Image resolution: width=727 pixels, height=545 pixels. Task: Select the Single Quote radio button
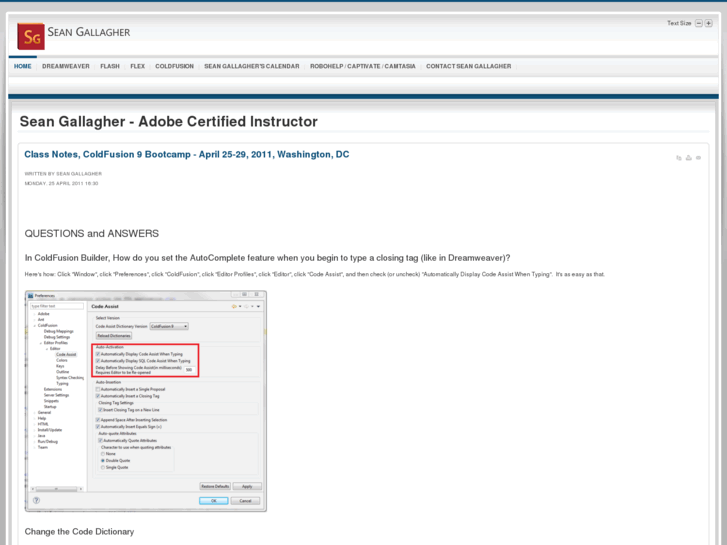pos(103,467)
